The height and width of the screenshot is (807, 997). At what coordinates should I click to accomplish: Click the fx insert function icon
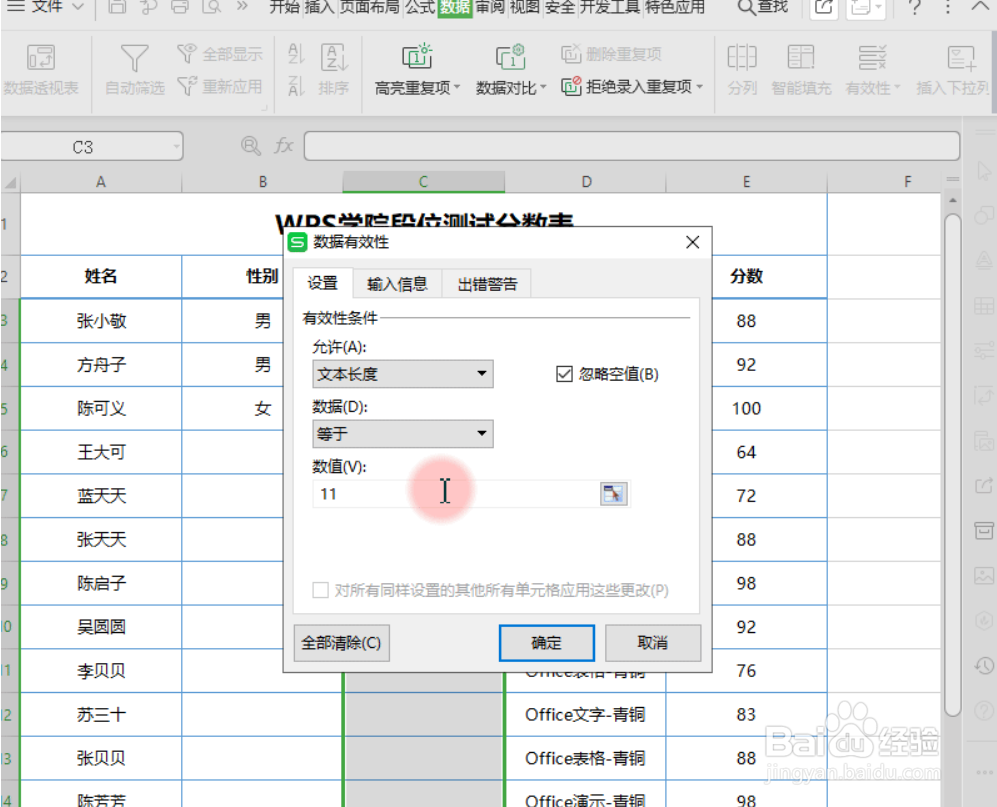[284, 146]
